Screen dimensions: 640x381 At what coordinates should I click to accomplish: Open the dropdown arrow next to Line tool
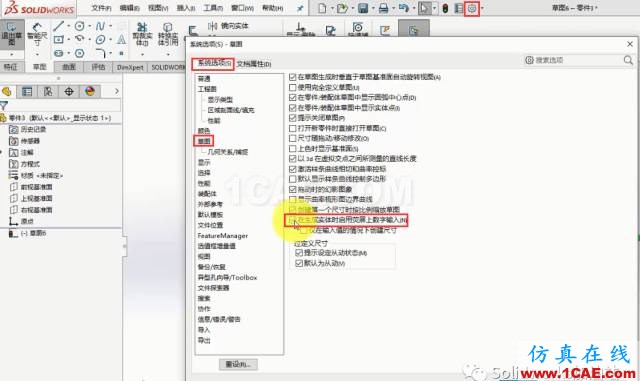[x=68, y=26]
